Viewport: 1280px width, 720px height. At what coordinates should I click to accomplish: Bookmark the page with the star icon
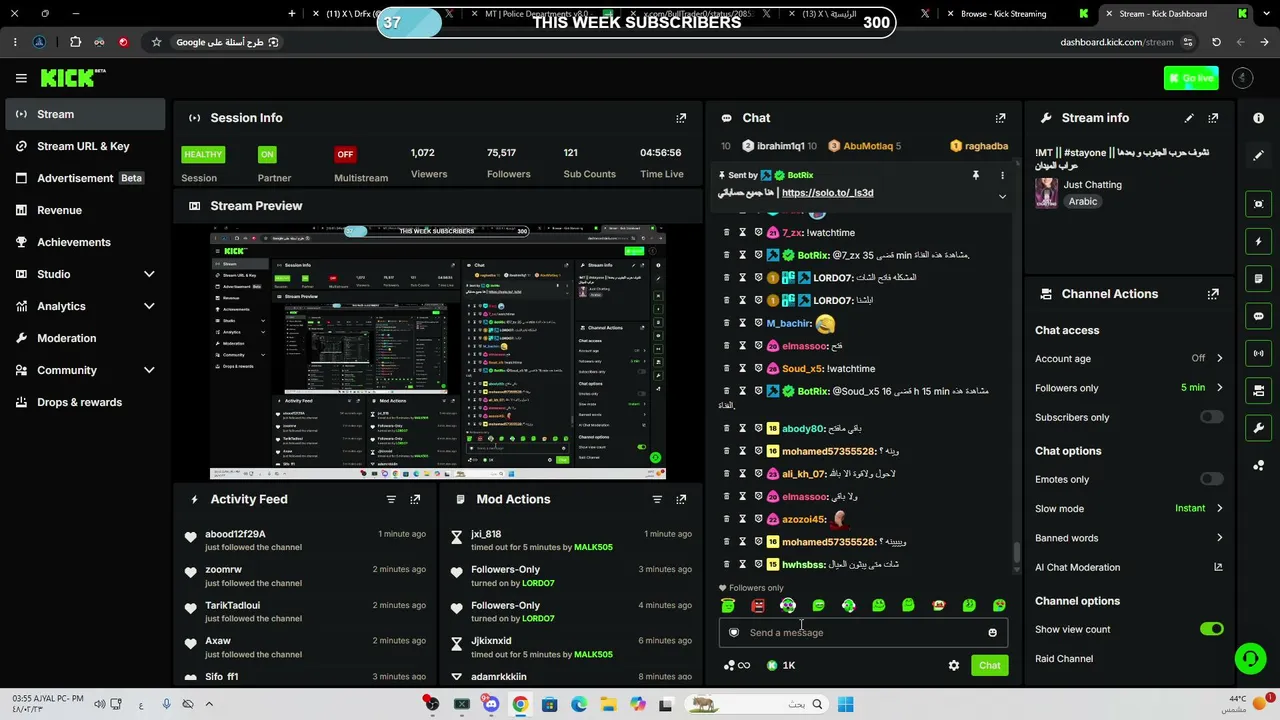point(156,42)
